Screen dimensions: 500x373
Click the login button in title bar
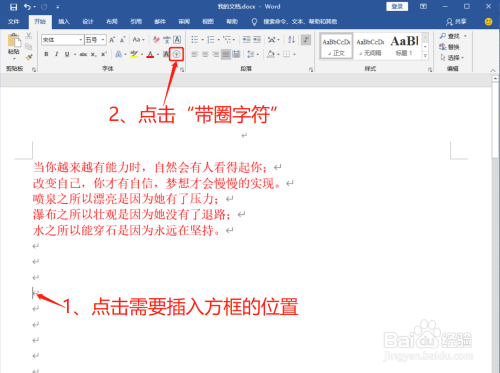click(397, 6)
